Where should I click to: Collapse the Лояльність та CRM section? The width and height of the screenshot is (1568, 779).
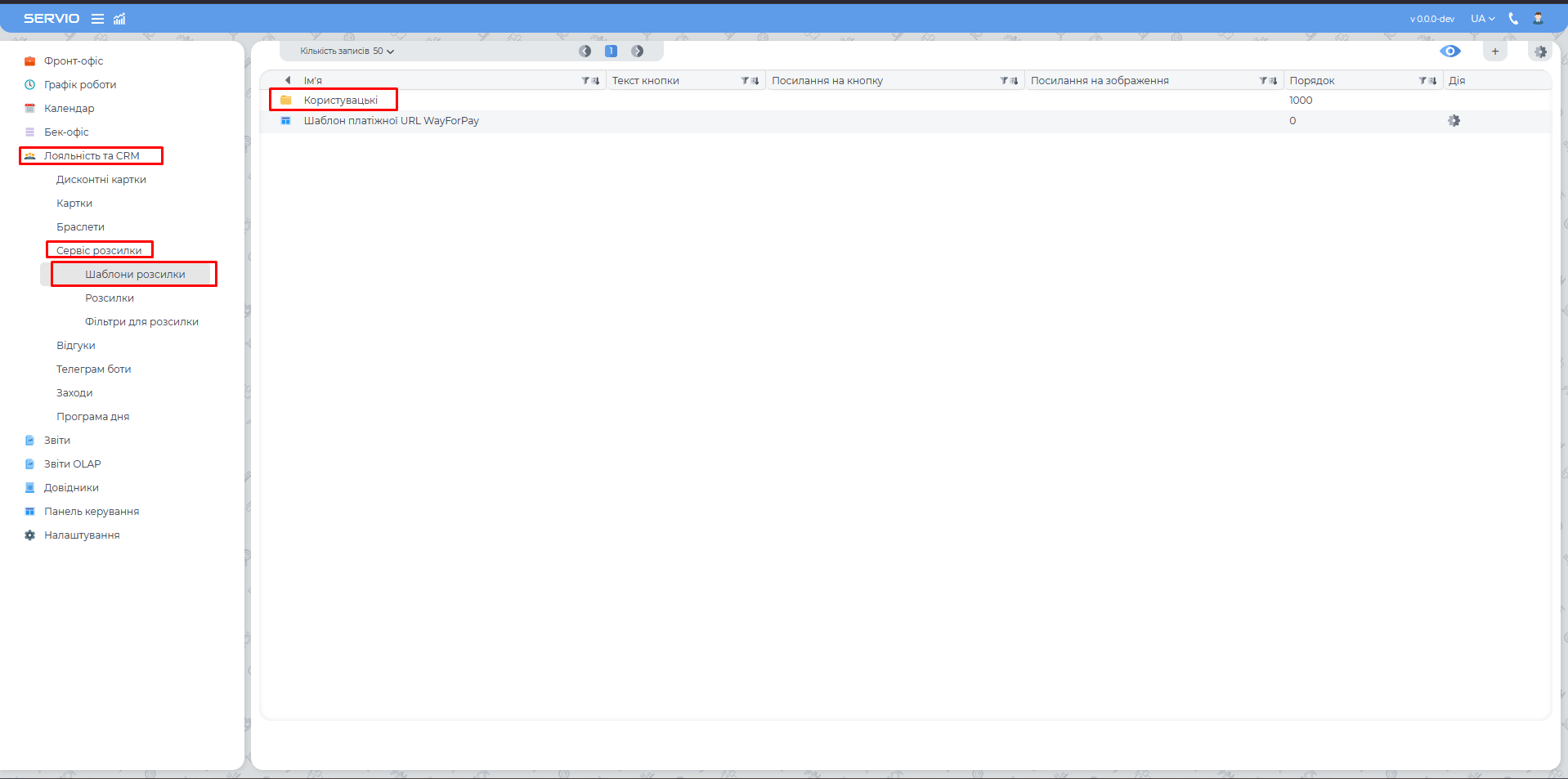tap(92, 156)
